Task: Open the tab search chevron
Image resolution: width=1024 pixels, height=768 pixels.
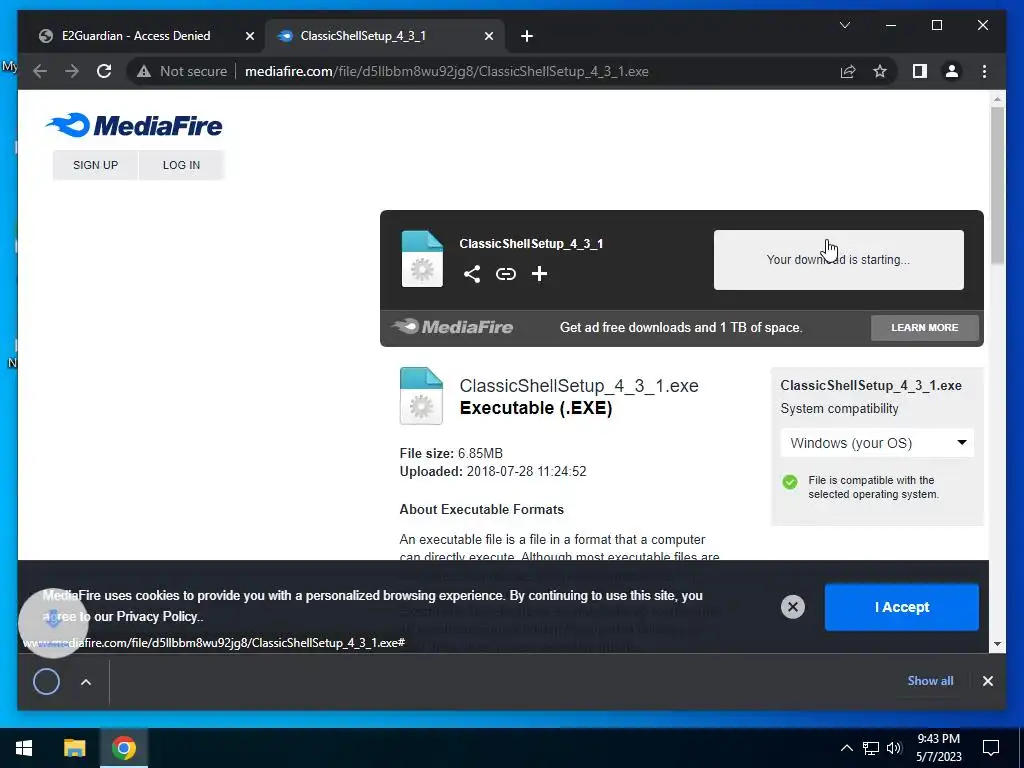Action: (x=844, y=25)
